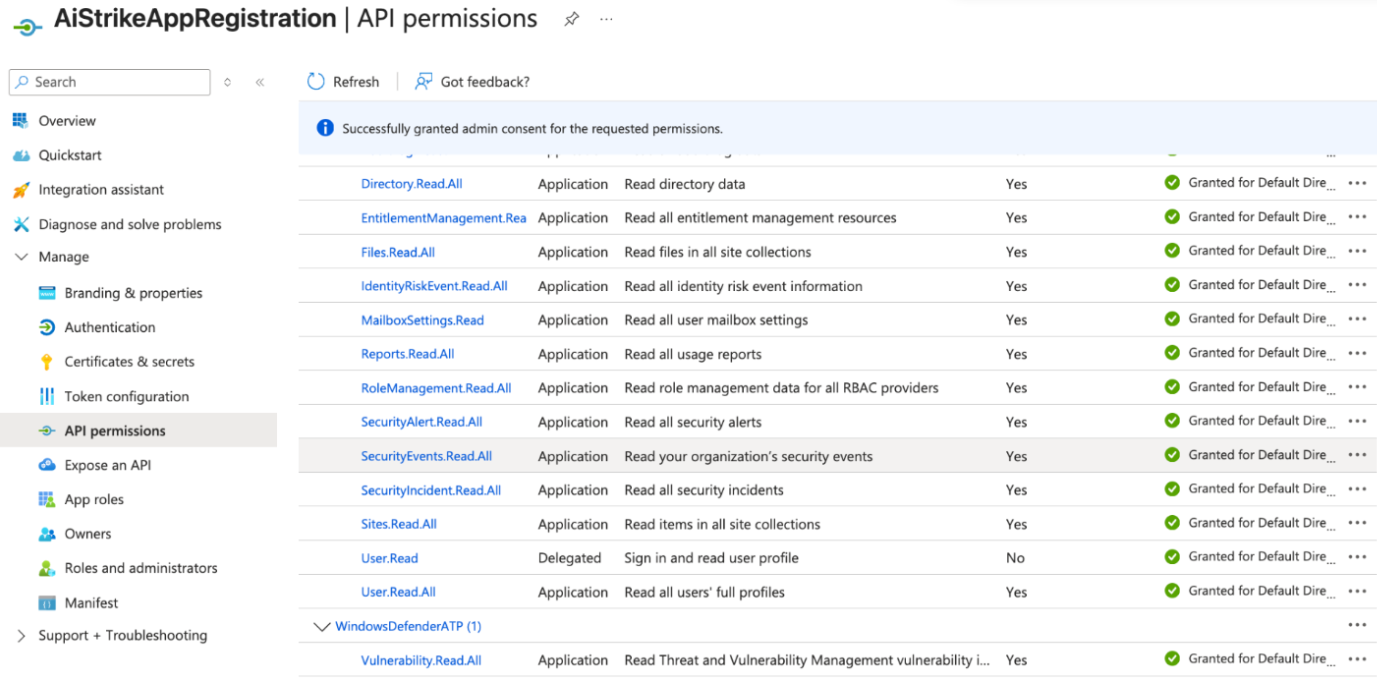Expand the Support + Troubleshooting section
The width and height of the screenshot is (1377, 679).
21,636
